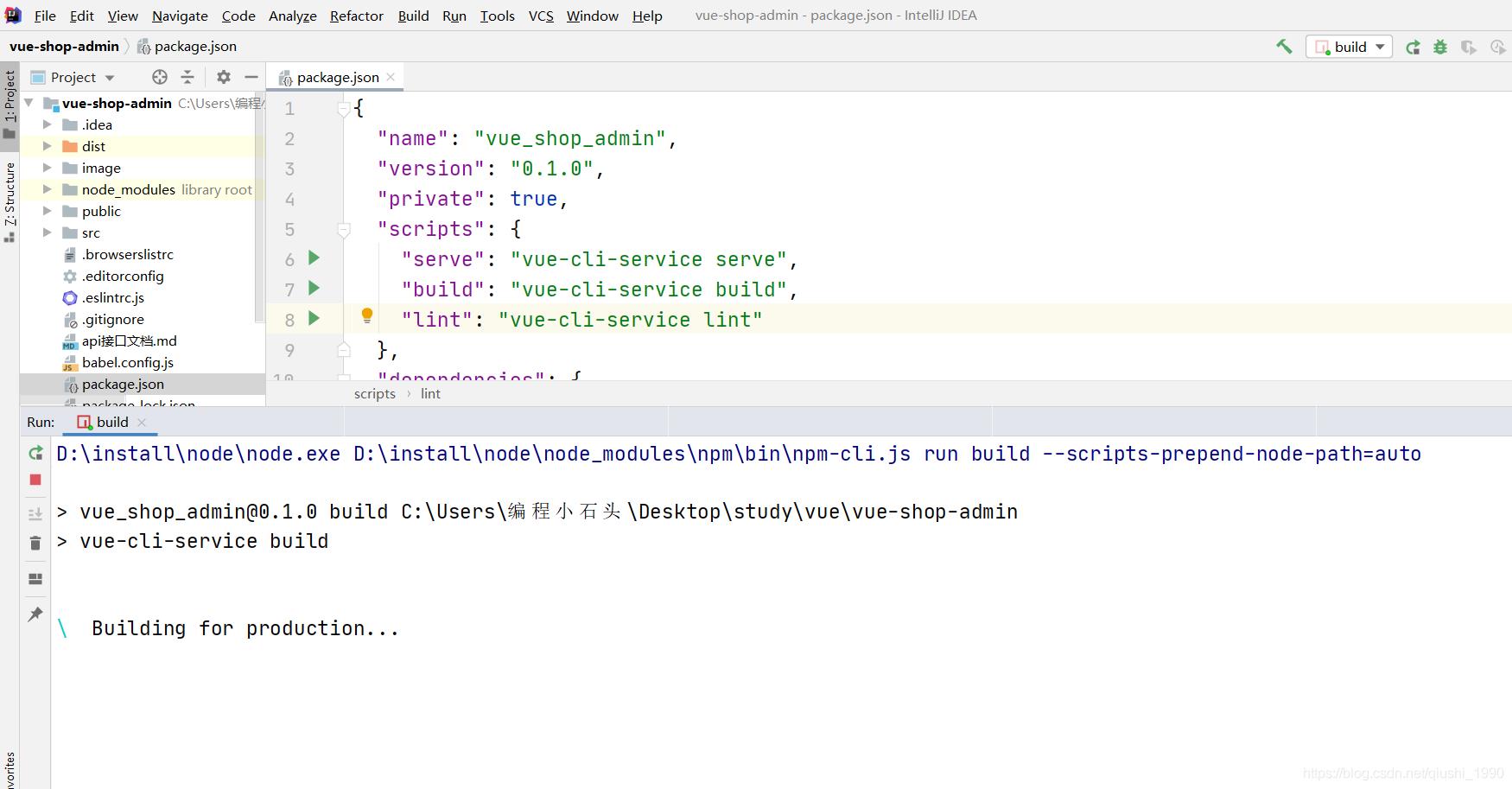This screenshot has height=789, width=1512.
Task: Collapse all in the Project panel
Action: [x=187, y=77]
